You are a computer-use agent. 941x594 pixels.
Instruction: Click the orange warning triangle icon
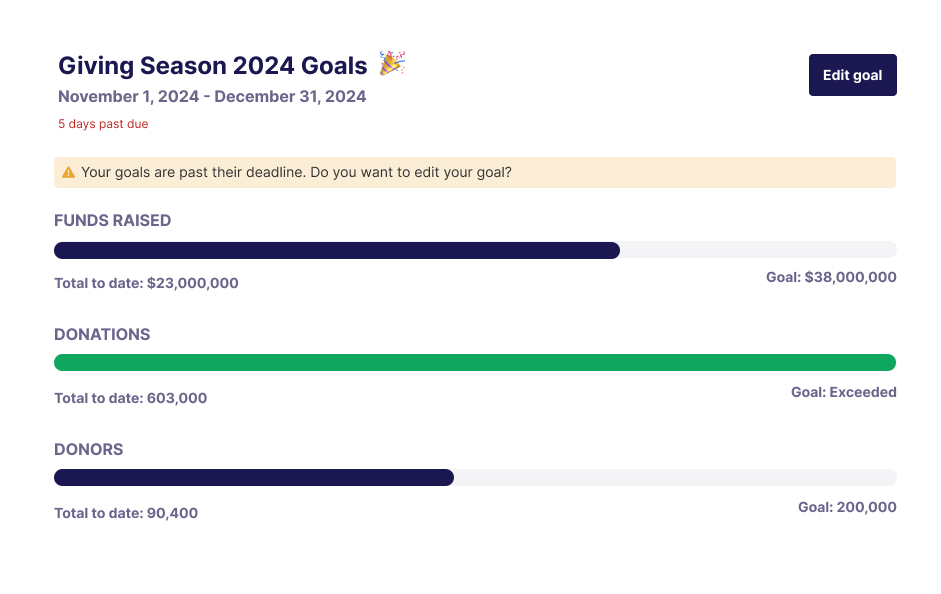68,172
